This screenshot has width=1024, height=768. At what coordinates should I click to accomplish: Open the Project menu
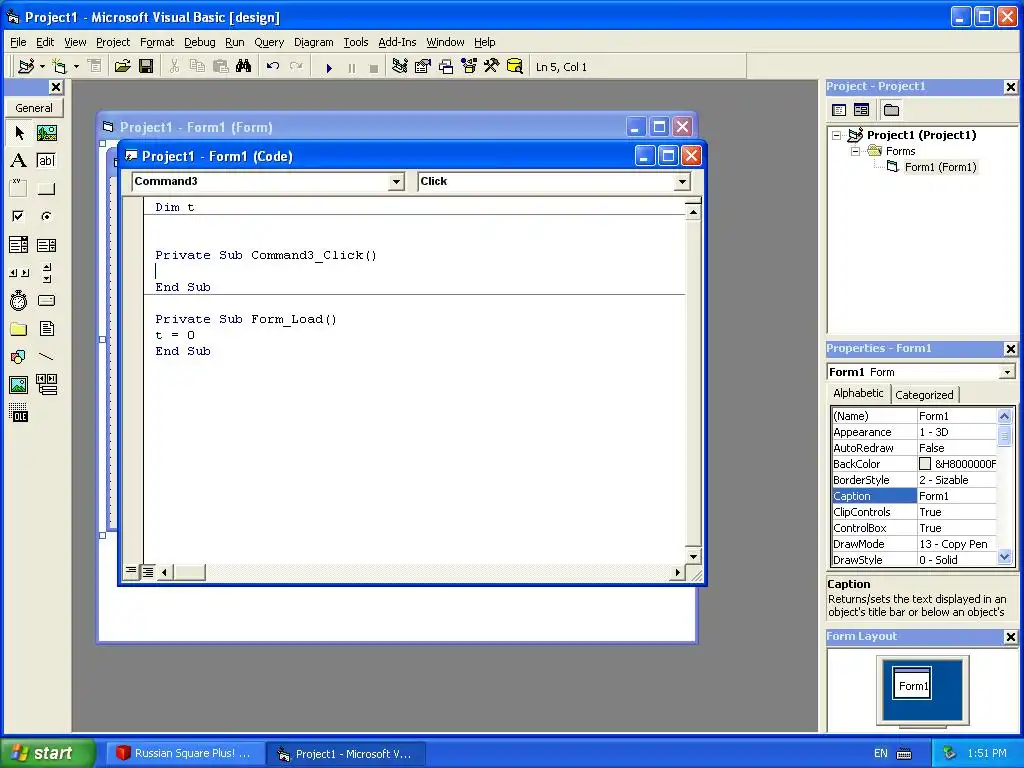(x=113, y=42)
